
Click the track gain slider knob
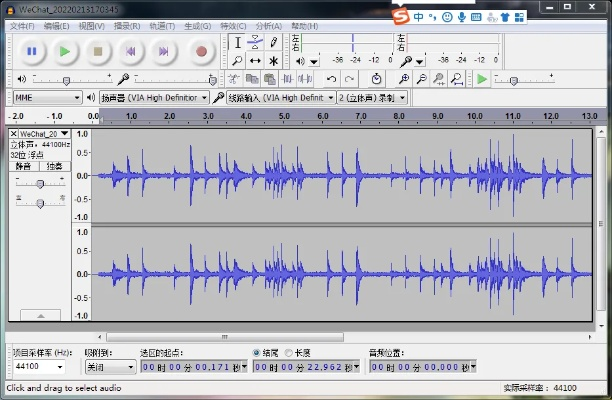(40, 184)
